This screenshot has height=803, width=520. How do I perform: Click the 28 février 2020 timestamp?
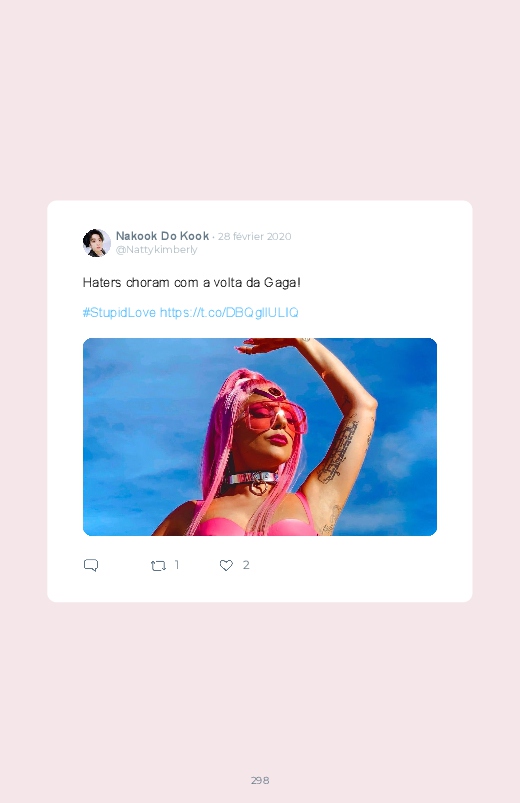tap(255, 237)
